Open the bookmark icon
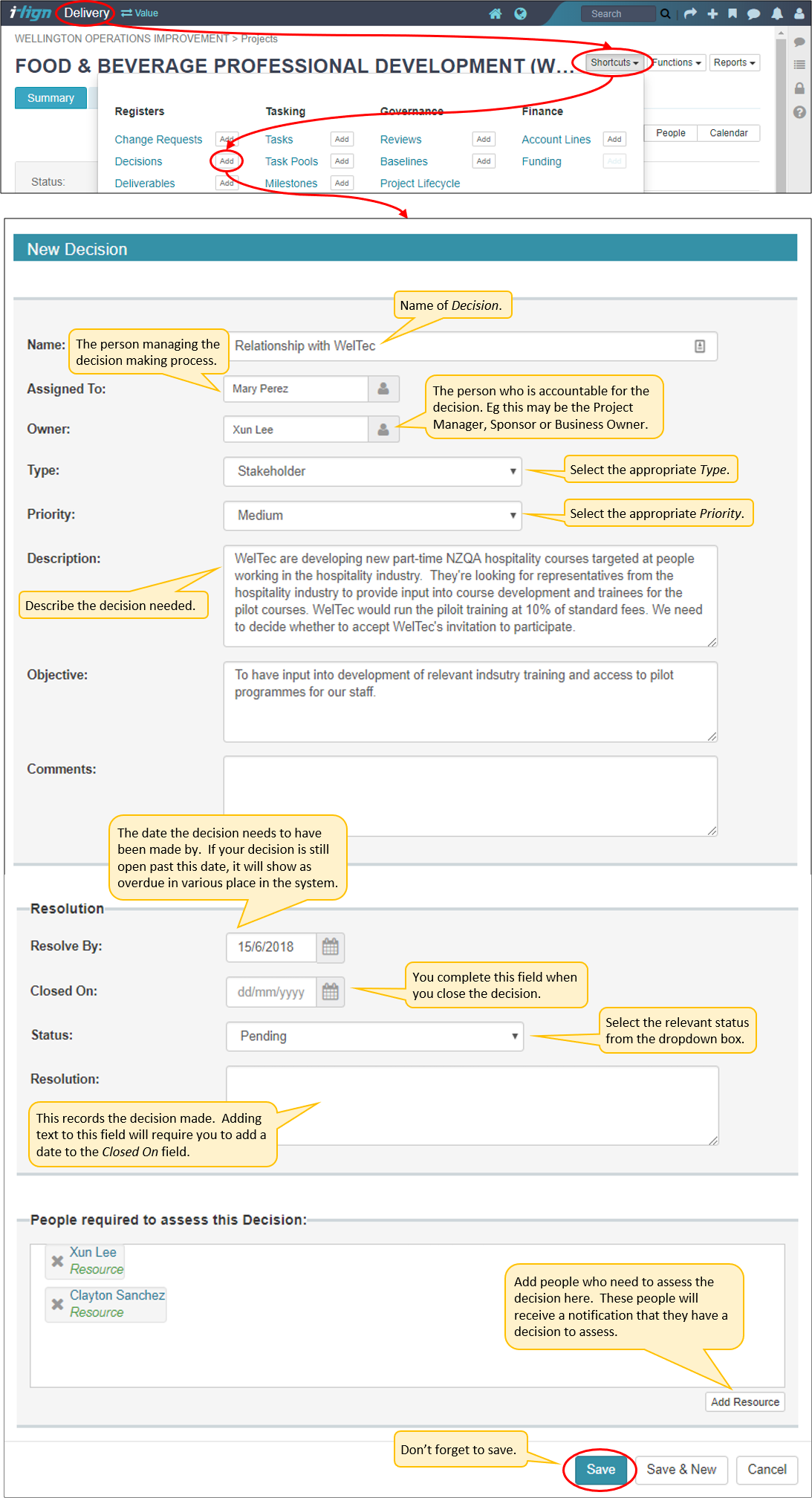The height and width of the screenshot is (1498, 812). [x=733, y=13]
